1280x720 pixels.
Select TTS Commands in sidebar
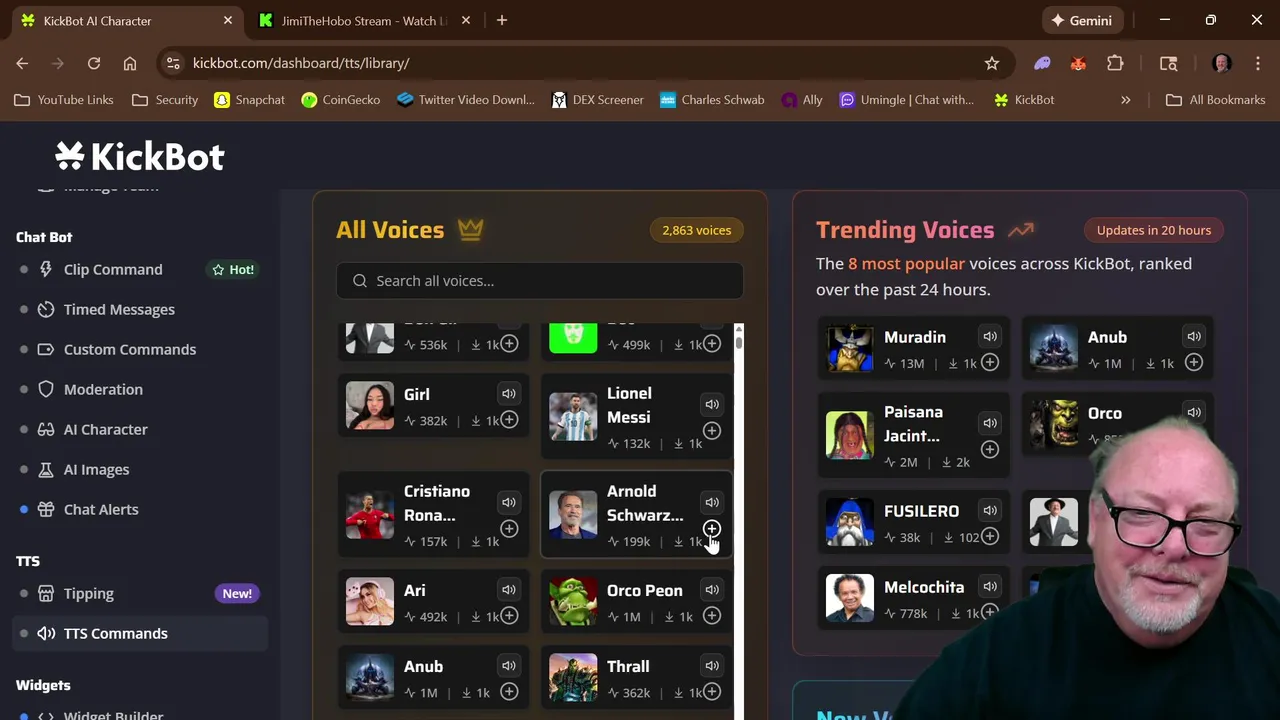(x=140, y=633)
